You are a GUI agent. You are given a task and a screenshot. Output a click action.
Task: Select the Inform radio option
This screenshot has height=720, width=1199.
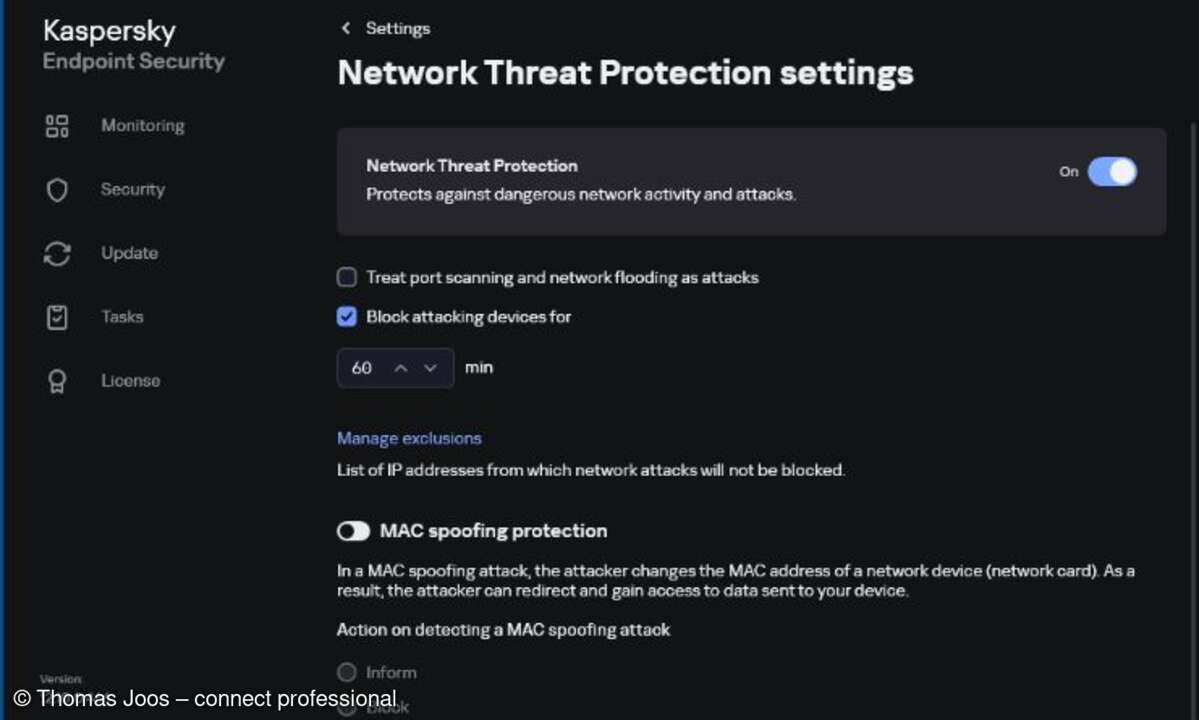coord(346,672)
